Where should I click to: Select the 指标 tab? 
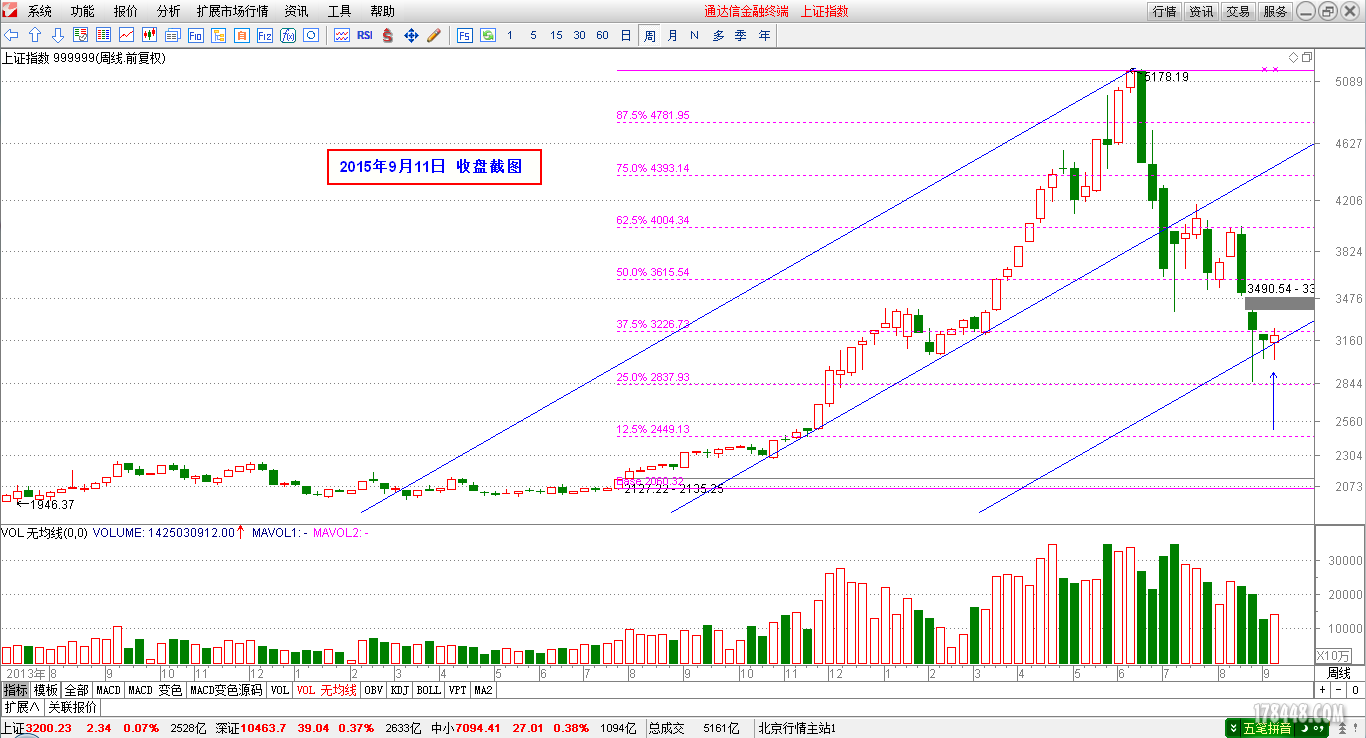click(16, 690)
